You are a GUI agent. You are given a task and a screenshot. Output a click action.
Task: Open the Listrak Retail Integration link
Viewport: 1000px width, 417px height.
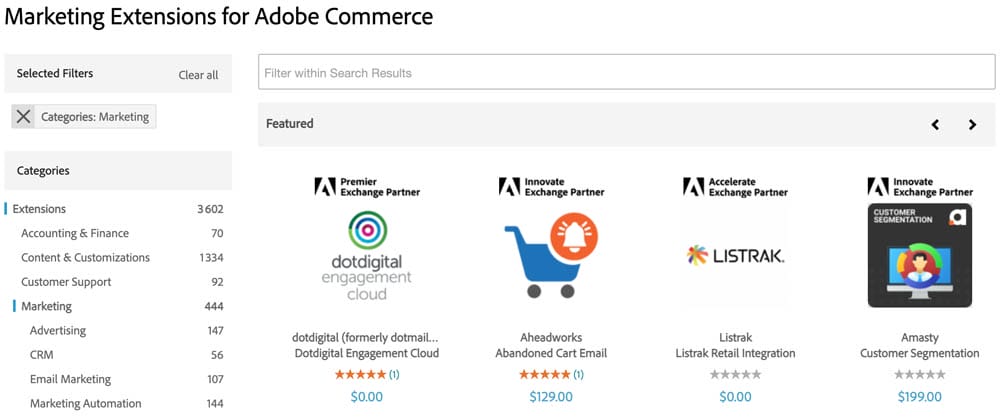point(735,353)
